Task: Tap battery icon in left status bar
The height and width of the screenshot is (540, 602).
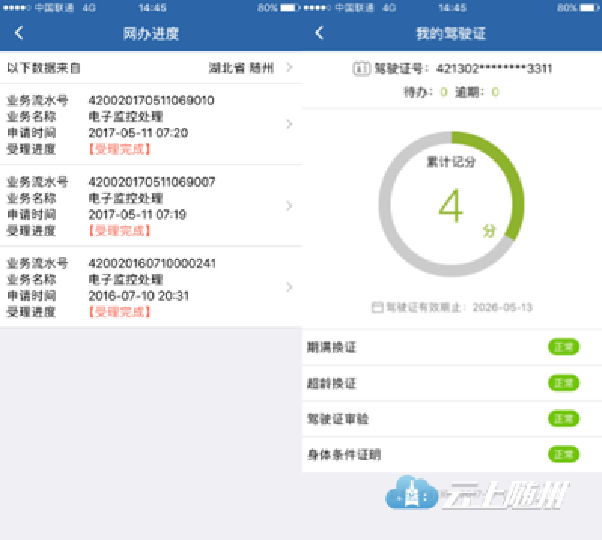Action: click(287, 7)
